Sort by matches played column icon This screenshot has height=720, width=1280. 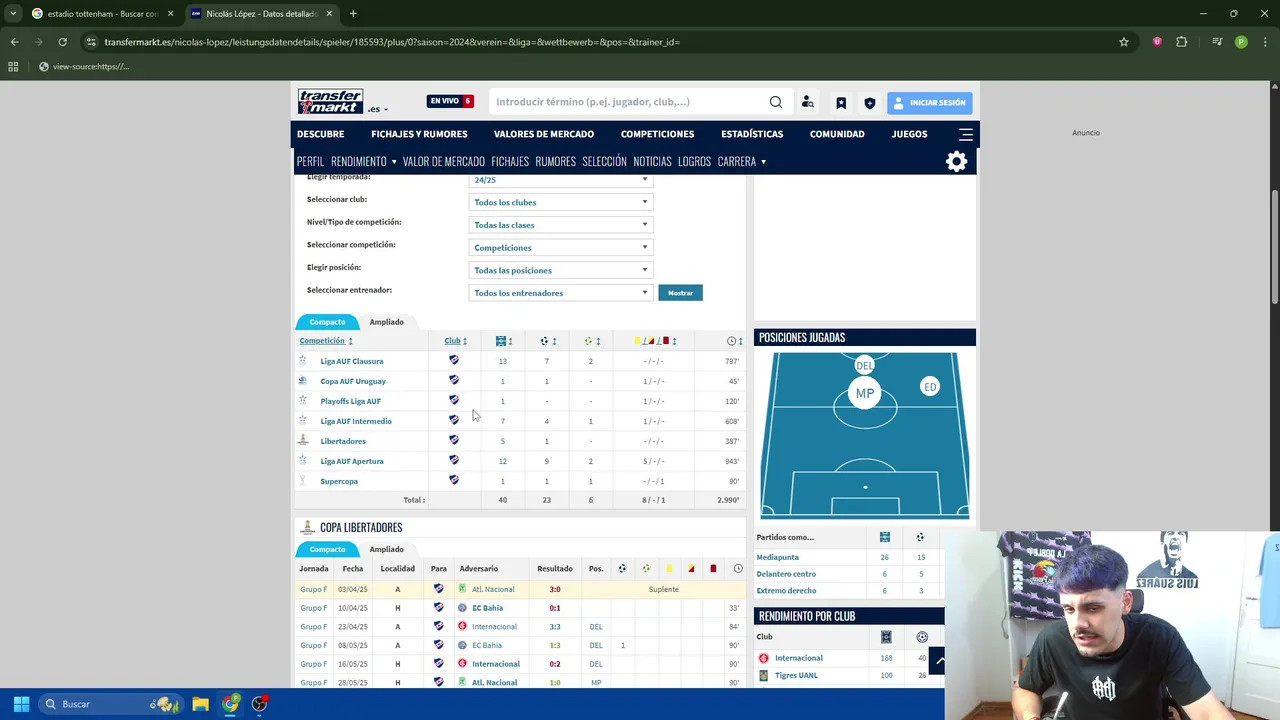[x=501, y=341]
